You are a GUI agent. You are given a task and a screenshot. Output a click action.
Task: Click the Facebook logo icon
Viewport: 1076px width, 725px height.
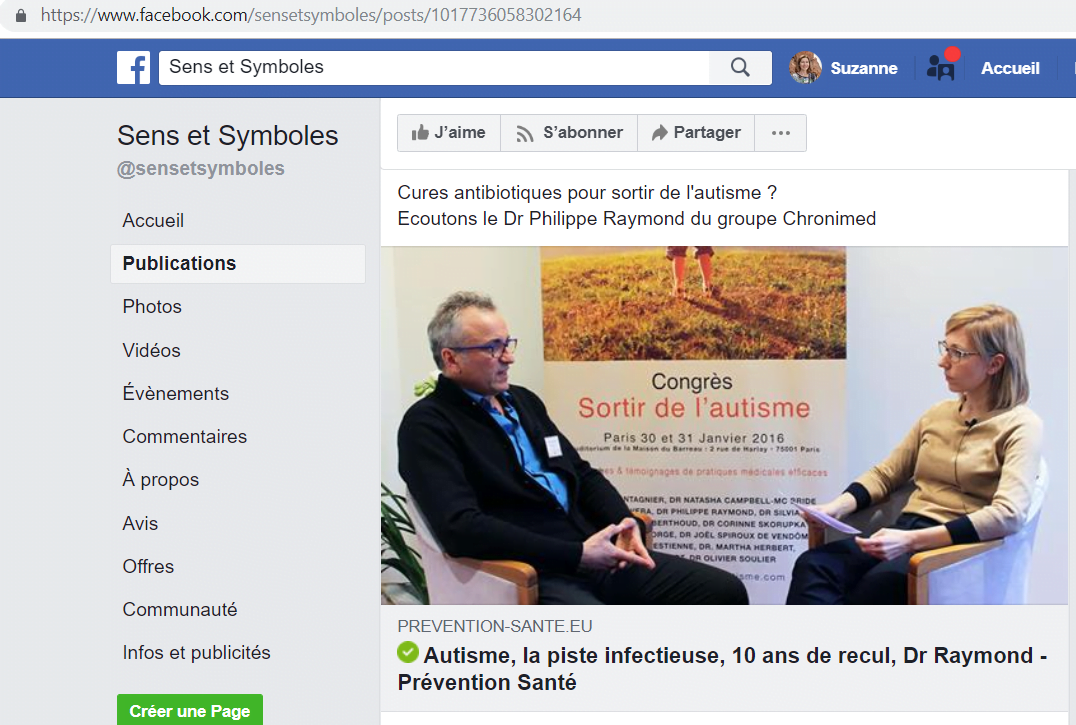133,68
